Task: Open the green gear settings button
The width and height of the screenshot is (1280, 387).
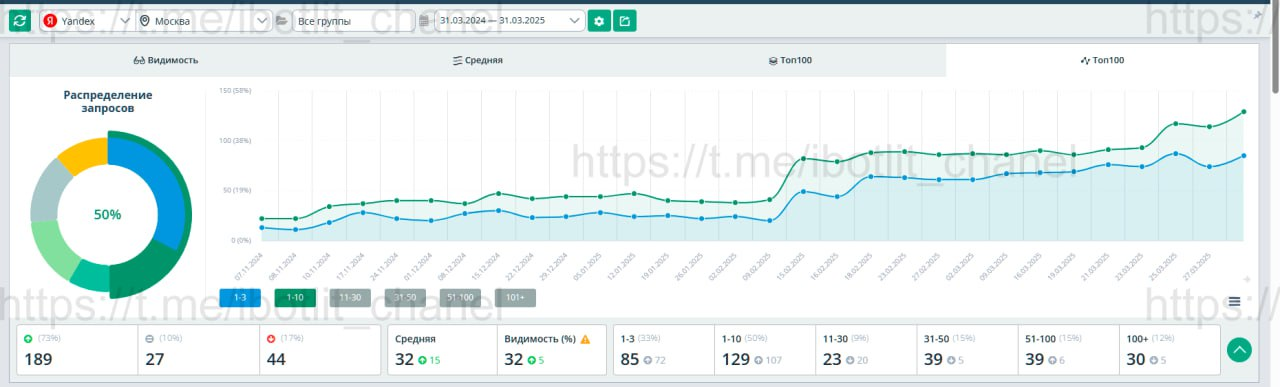Action: point(599,20)
